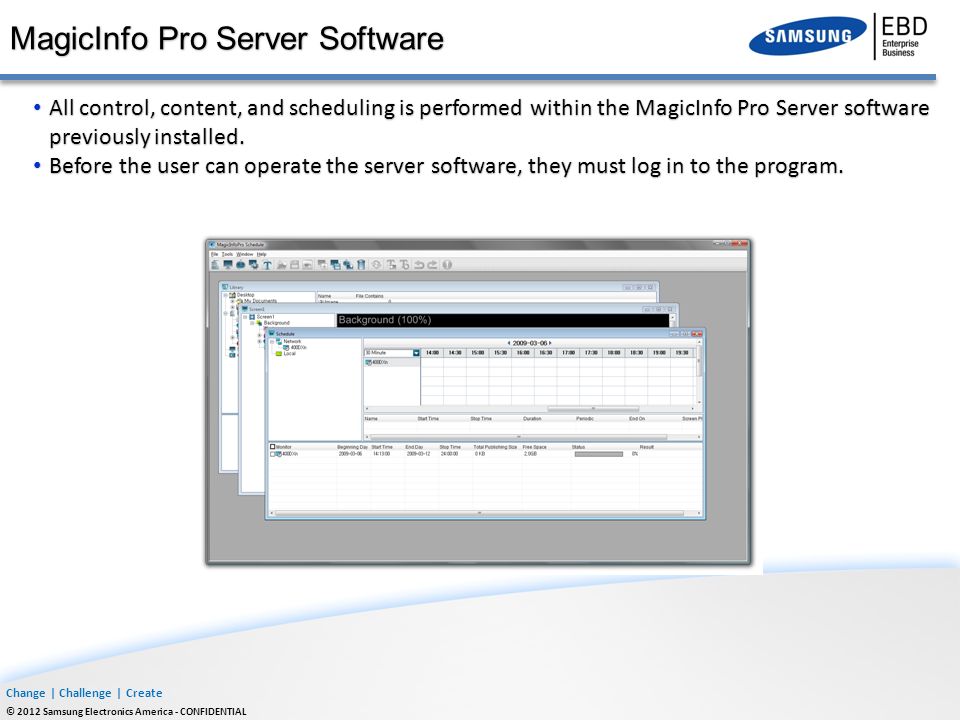Select Network in the Schedule tree
960x720 pixels.
pos(293,341)
